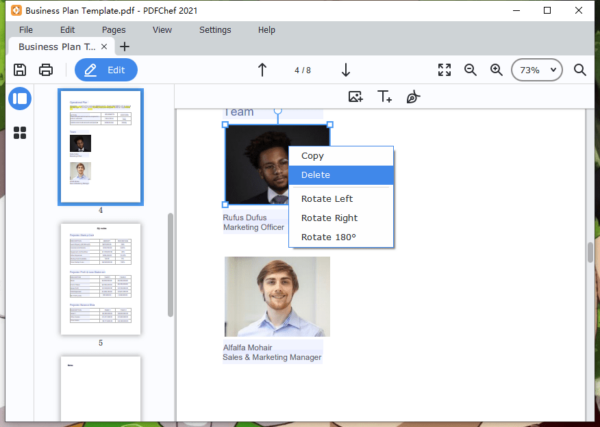Screen dimensions: 600x427
Task: Click the signature pen tool icon
Action: point(413,97)
